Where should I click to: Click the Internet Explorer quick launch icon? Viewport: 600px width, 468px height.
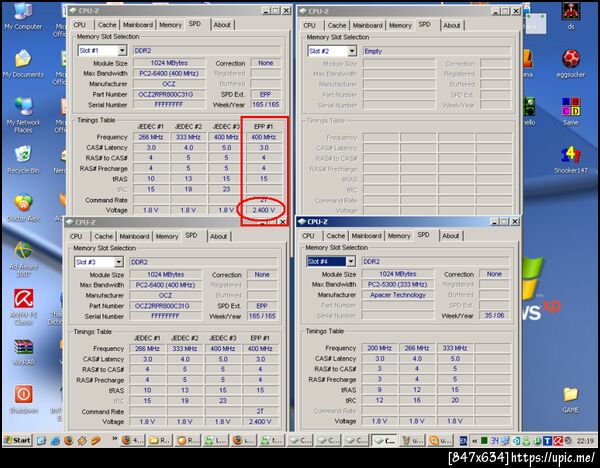click(x=55, y=440)
